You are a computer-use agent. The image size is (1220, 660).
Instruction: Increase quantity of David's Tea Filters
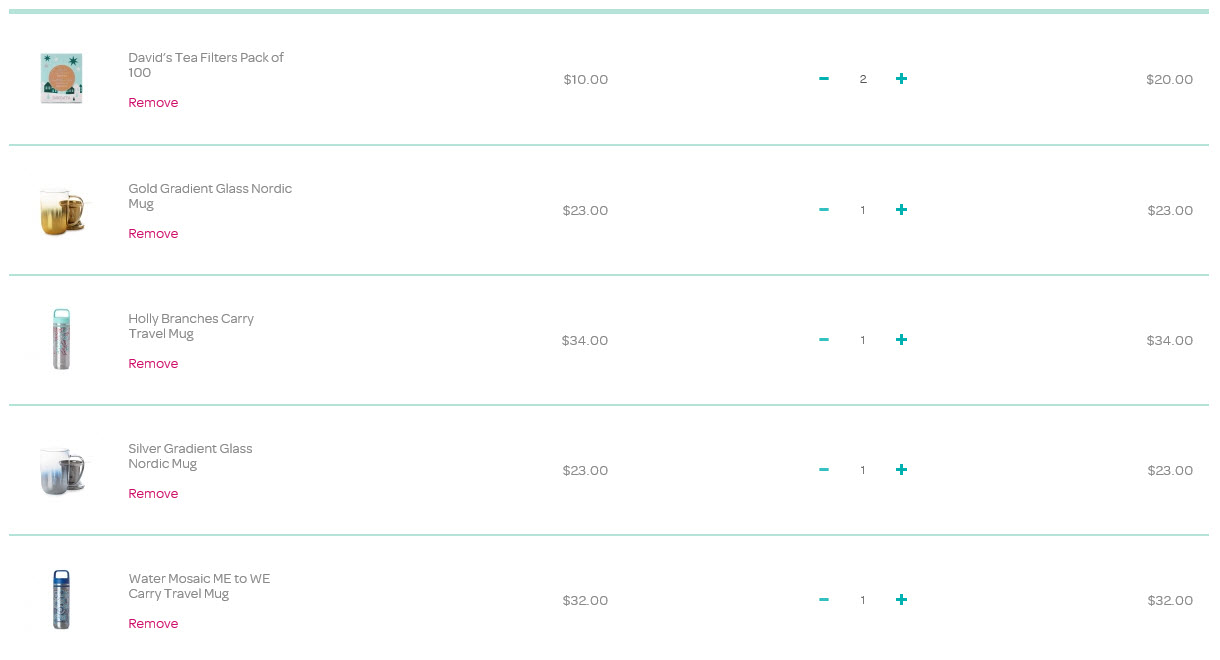[x=901, y=79]
